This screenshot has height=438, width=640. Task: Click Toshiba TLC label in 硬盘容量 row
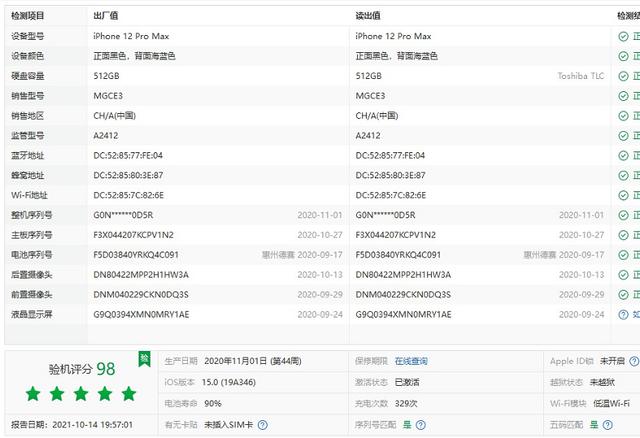coord(580,76)
